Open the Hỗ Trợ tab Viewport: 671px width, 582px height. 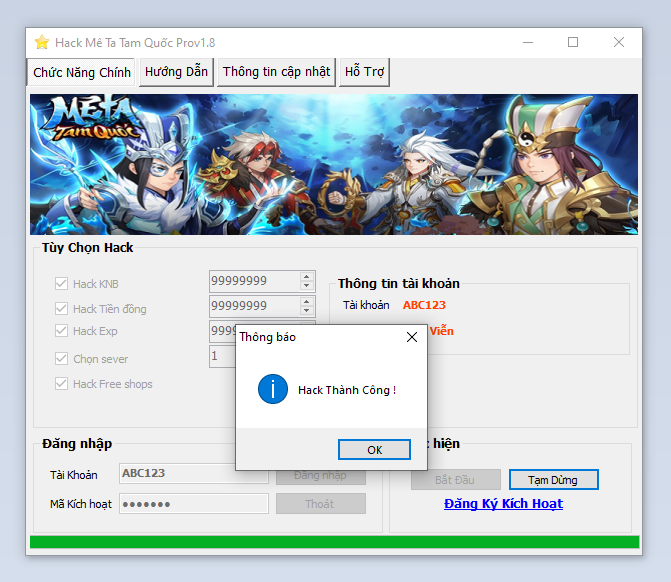coord(364,72)
